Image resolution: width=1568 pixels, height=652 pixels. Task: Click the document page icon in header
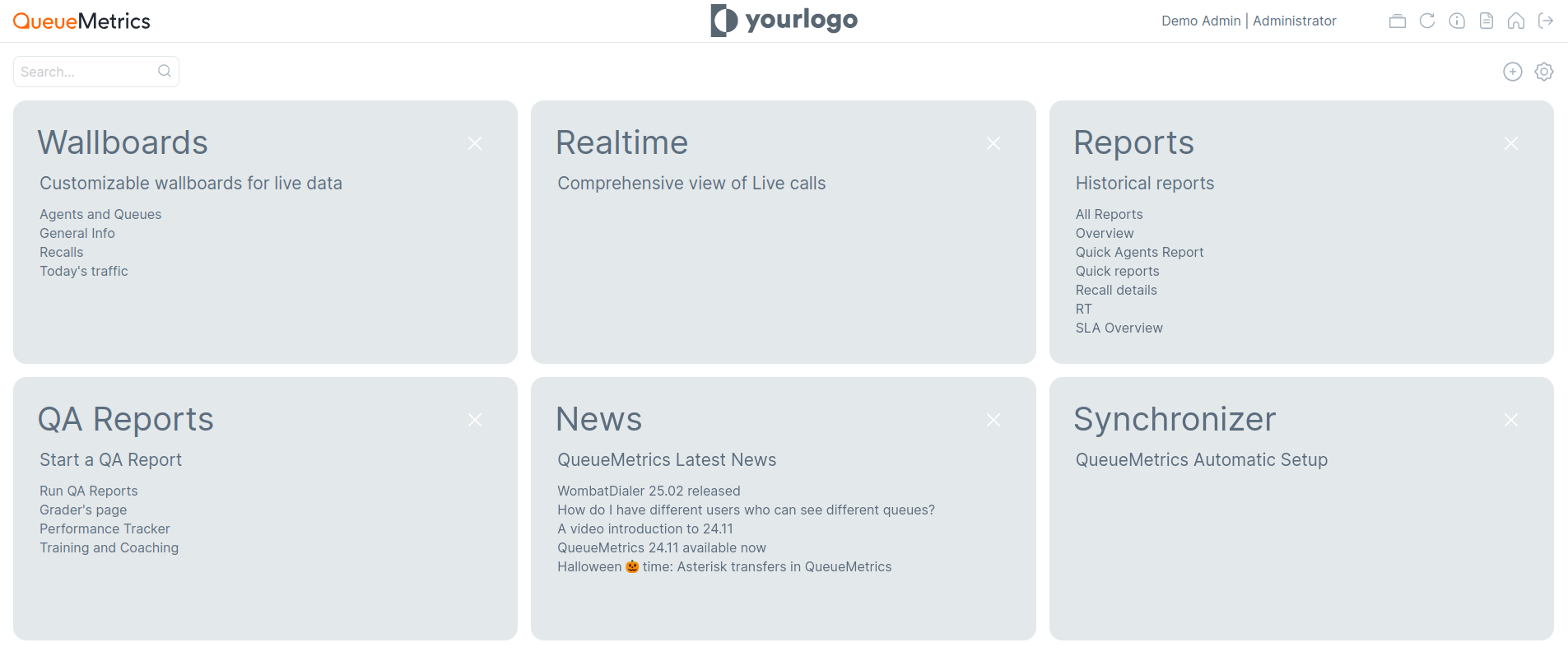coord(1487,21)
